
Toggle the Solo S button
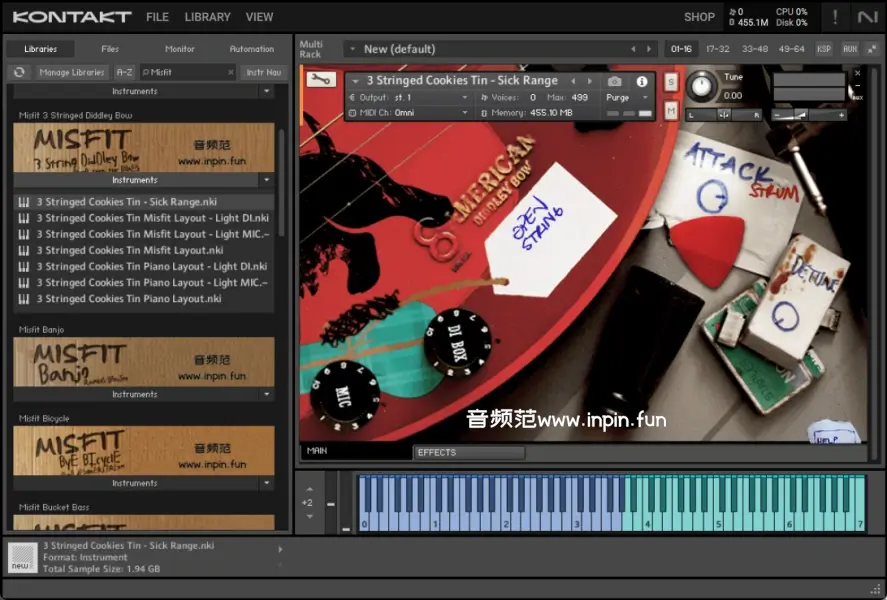[670, 82]
